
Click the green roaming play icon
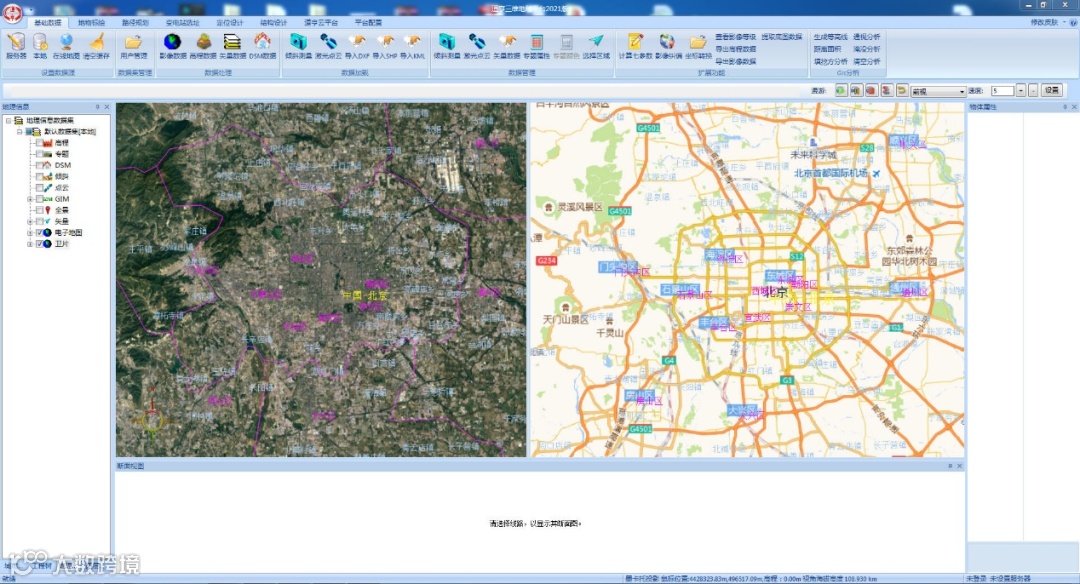point(841,90)
